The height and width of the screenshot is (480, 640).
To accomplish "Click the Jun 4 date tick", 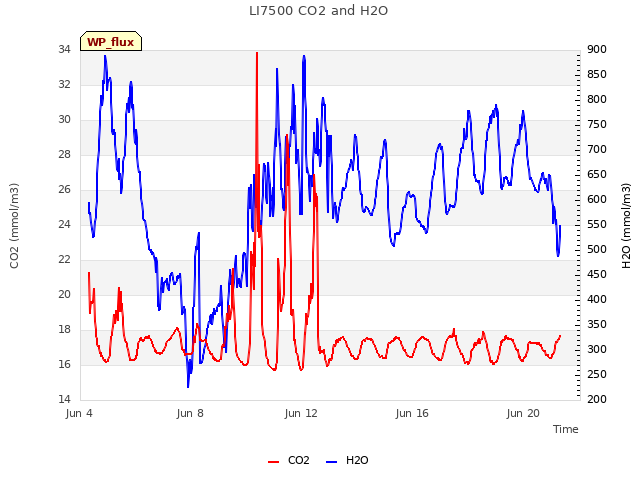I will point(79,413).
